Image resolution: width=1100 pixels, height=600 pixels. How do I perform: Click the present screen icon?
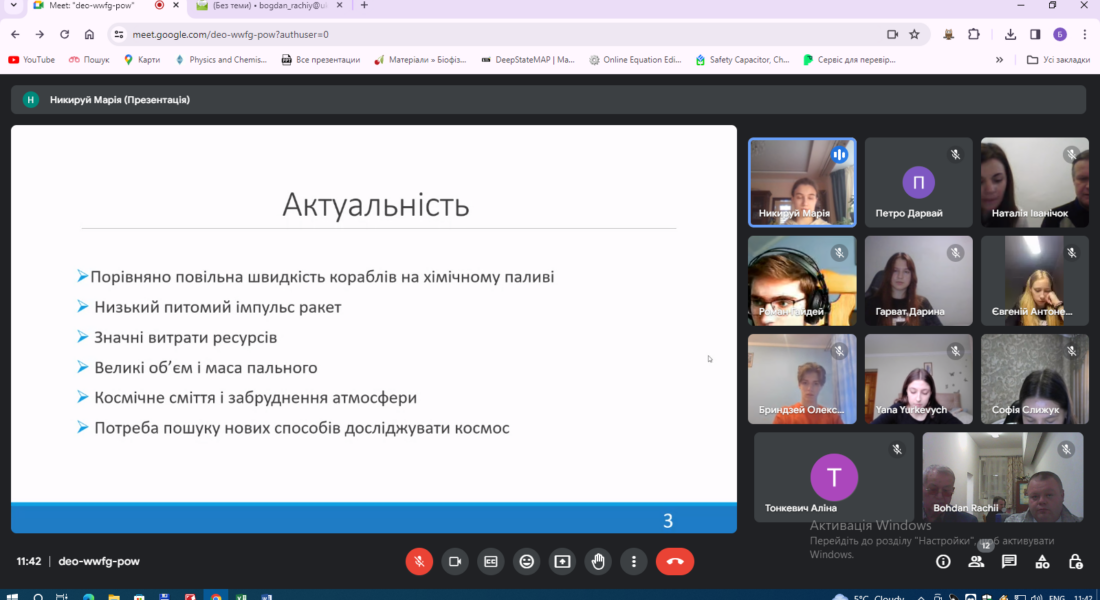(x=562, y=561)
